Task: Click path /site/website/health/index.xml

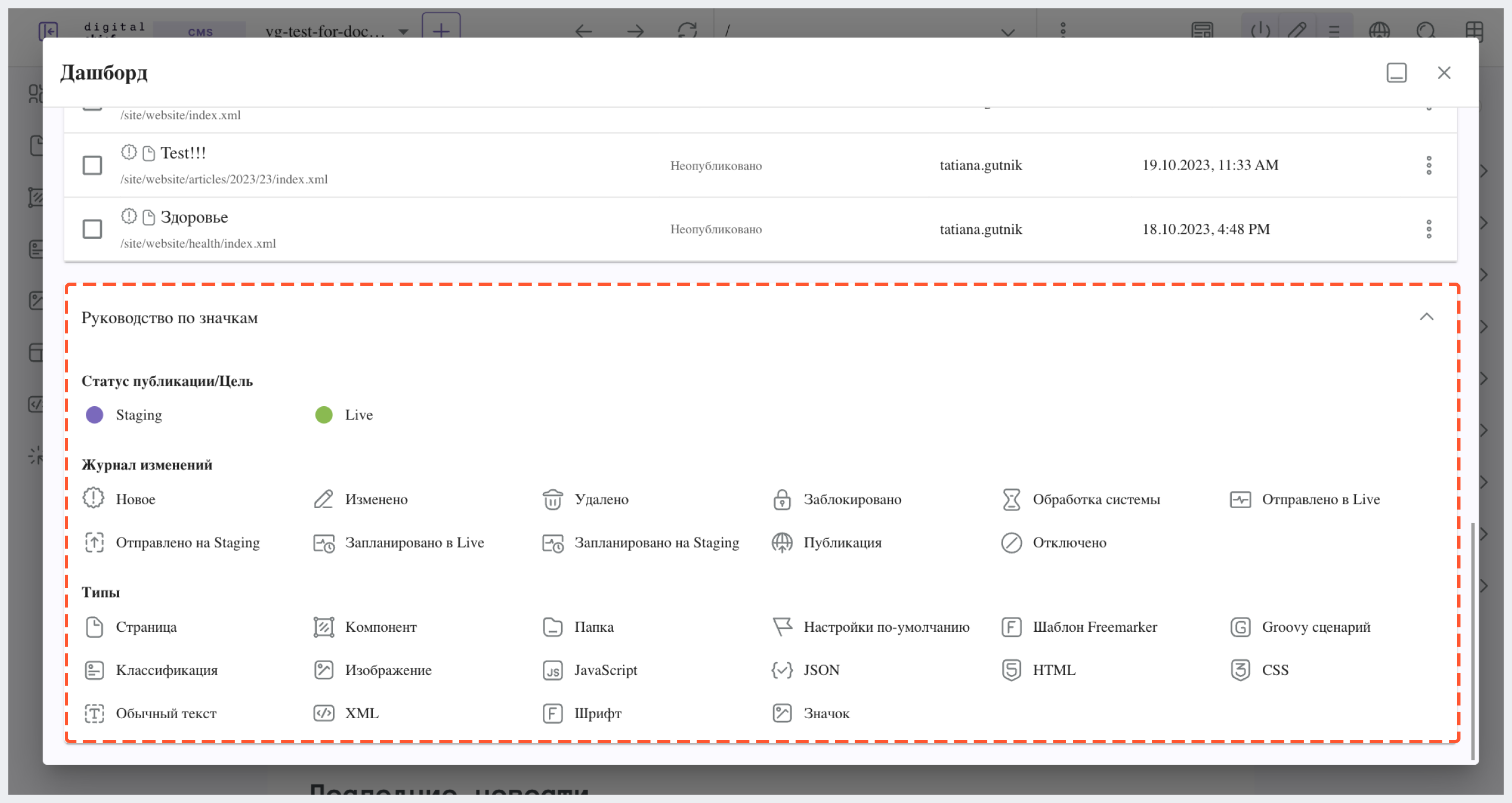Action: tap(198, 243)
